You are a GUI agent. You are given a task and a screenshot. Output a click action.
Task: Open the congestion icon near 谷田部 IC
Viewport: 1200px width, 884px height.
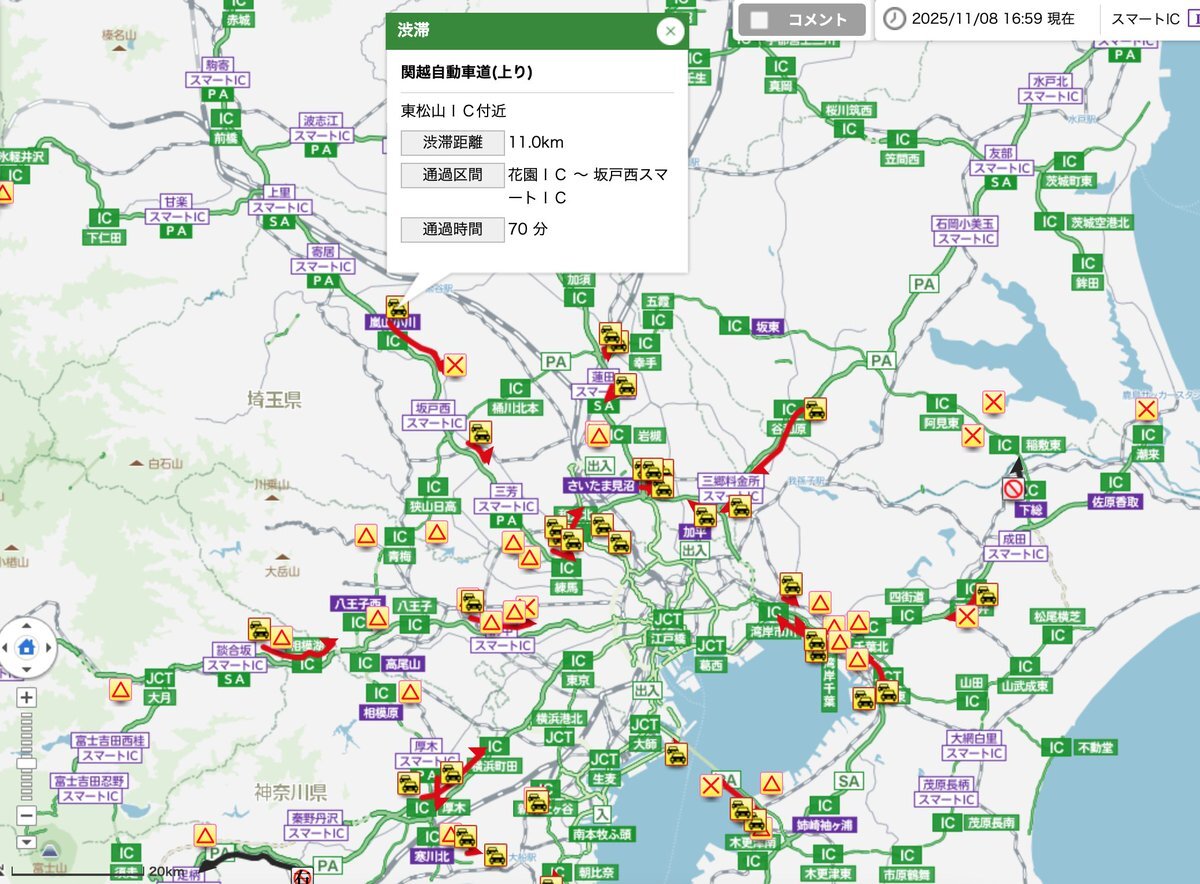click(x=816, y=408)
